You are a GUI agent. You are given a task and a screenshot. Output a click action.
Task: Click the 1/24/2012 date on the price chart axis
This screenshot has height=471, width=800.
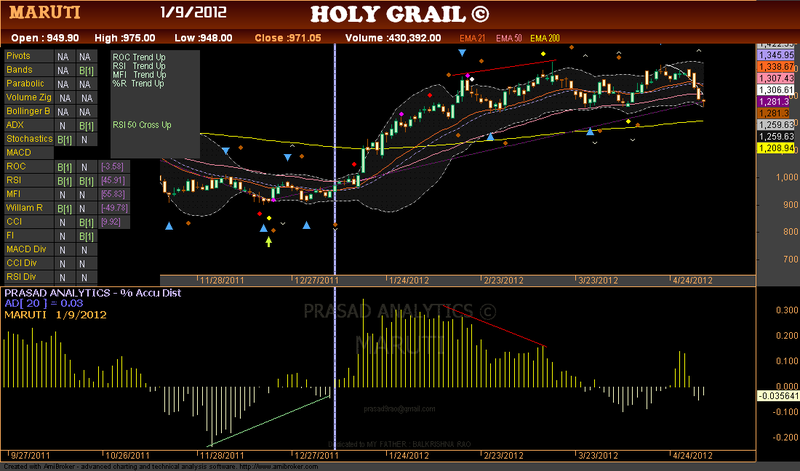coord(409,280)
